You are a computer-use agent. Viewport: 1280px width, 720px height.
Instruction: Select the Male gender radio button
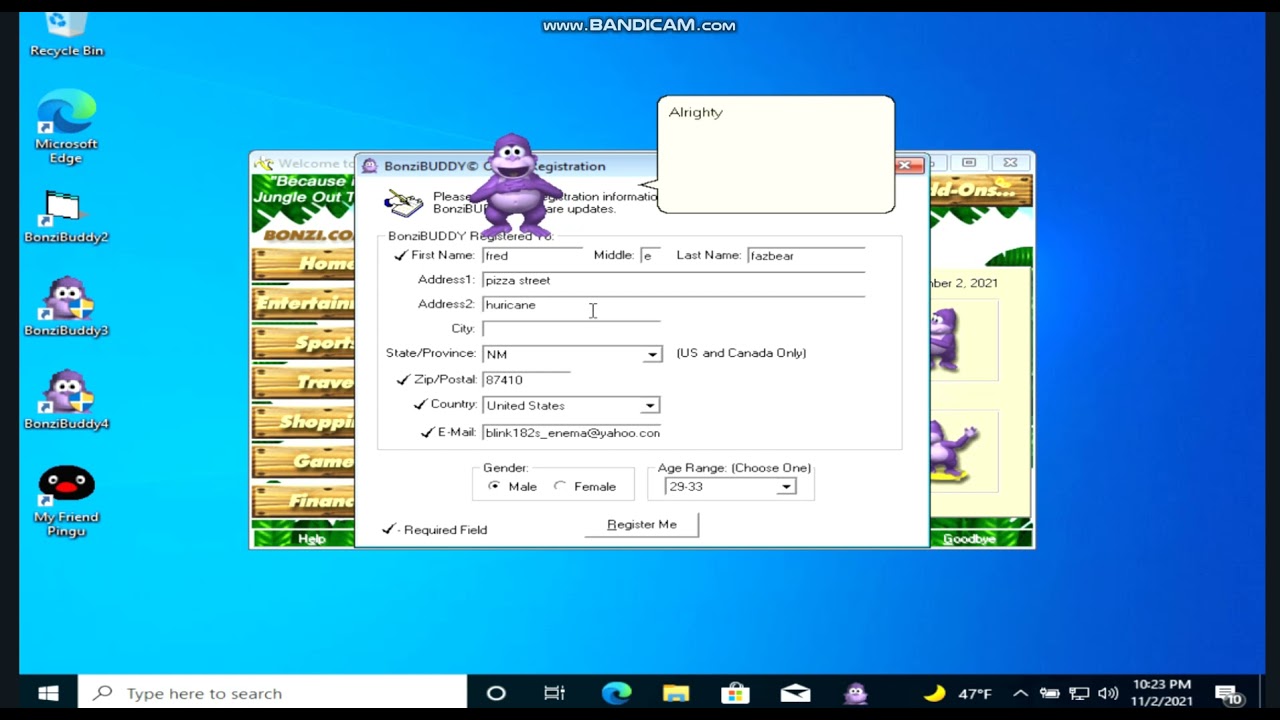point(494,486)
